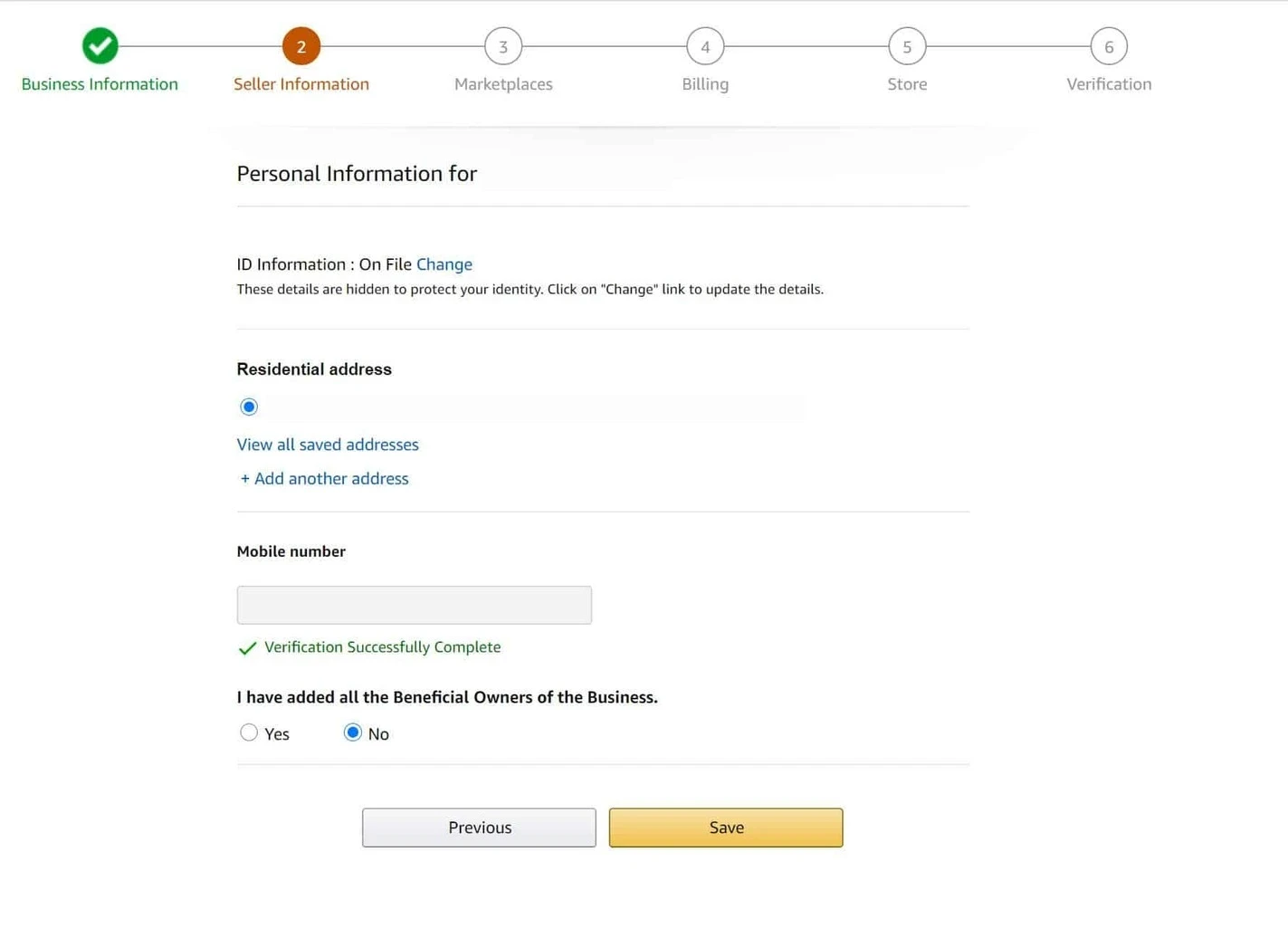The width and height of the screenshot is (1288, 928).
Task: Click + Add another address
Action: coord(324,479)
